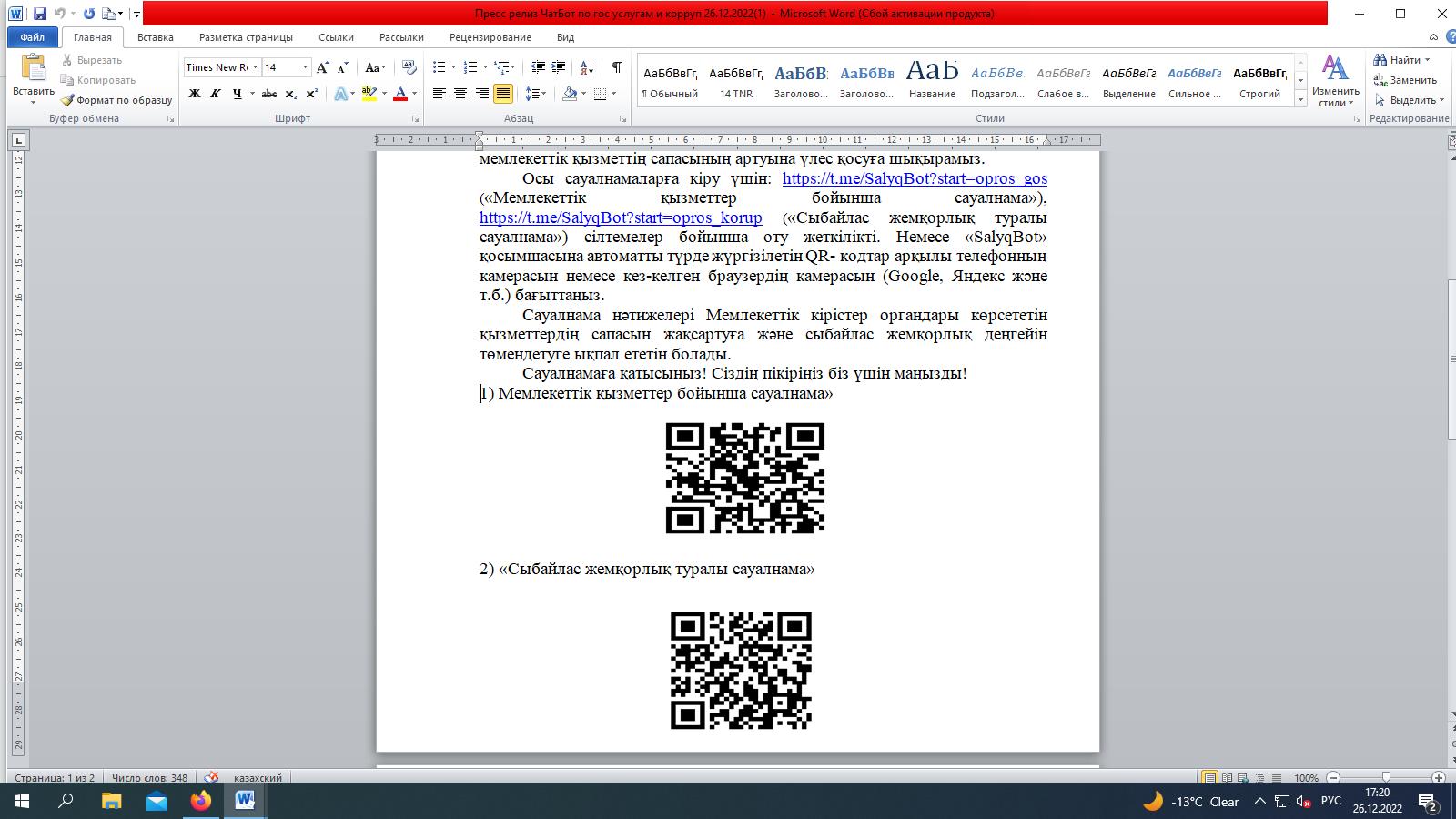
Task: Open Firefox from the taskbar
Action: point(200,801)
